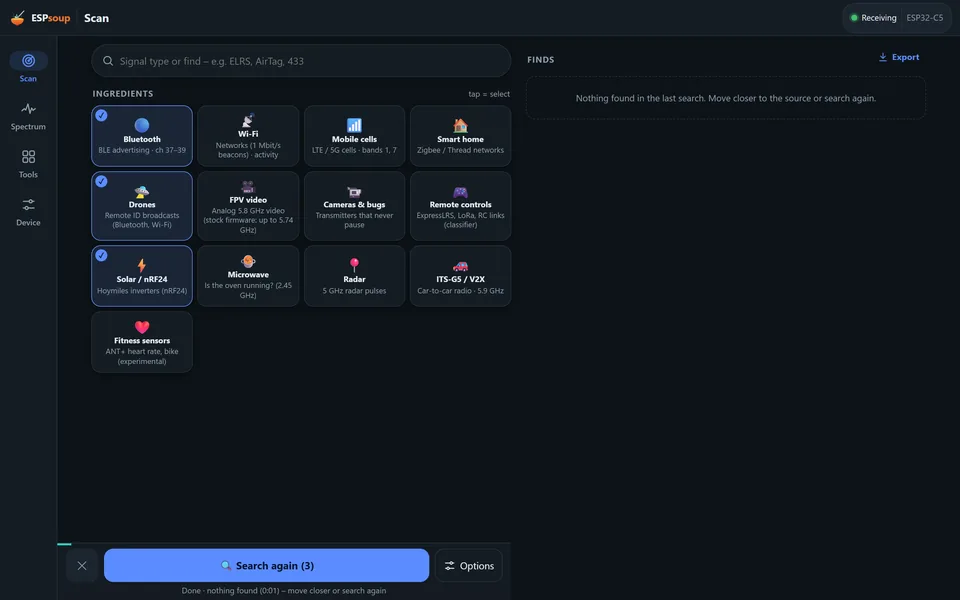The height and width of the screenshot is (600, 960).
Task: Open the Spectrum view in the sidebar
Action: click(x=28, y=116)
